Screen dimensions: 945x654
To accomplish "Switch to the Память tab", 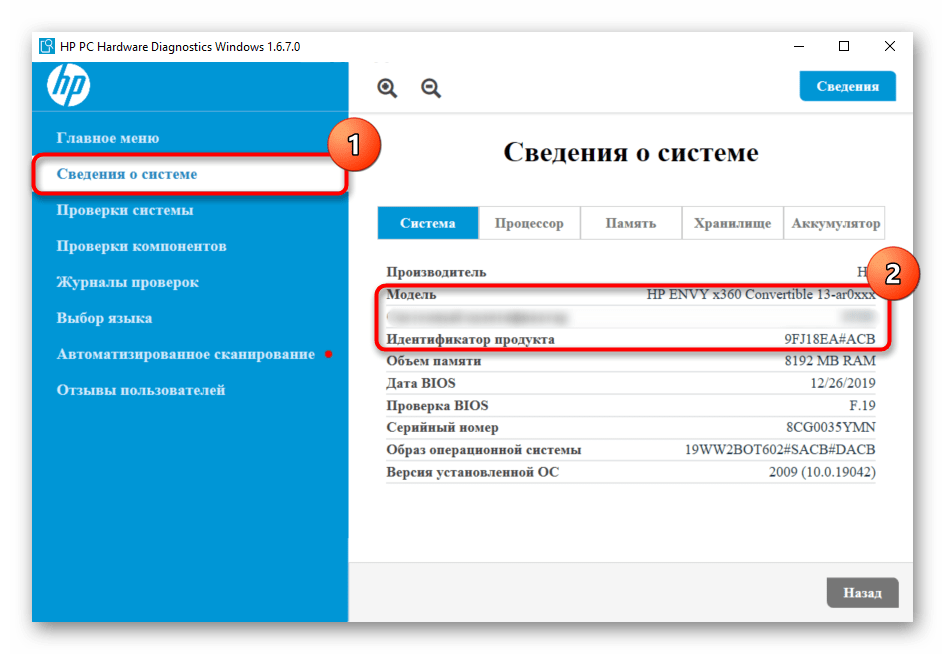I will (x=631, y=223).
